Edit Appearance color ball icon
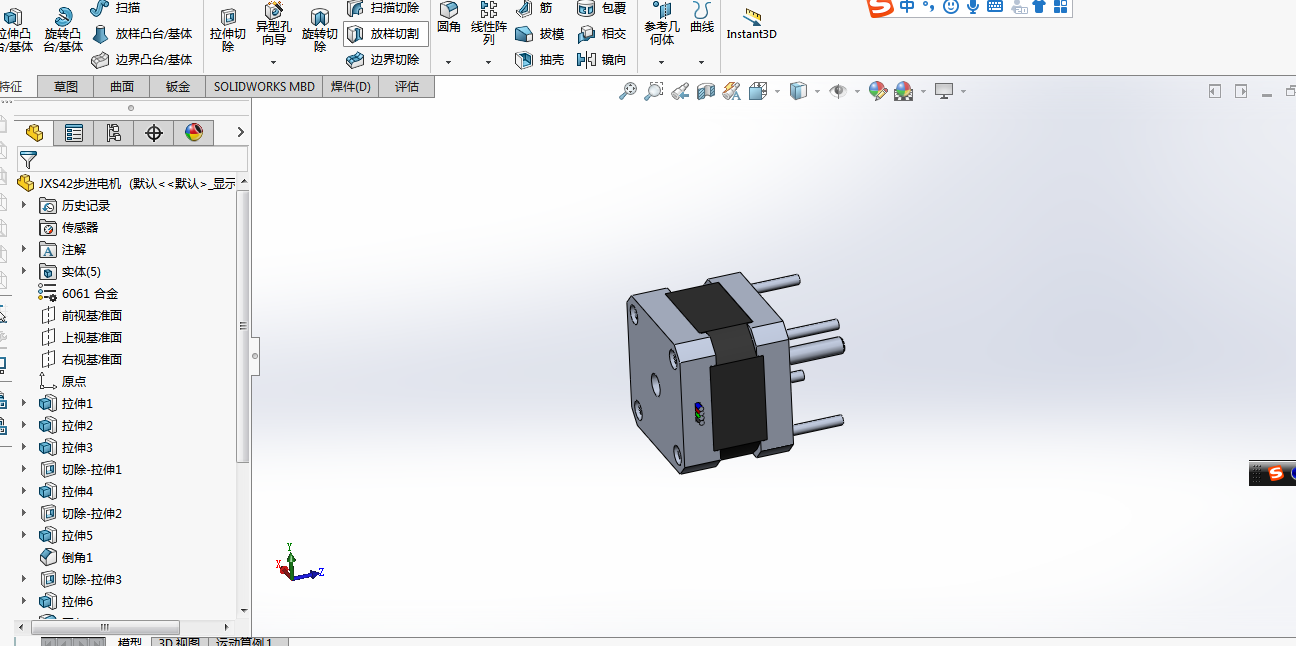 coord(878,91)
